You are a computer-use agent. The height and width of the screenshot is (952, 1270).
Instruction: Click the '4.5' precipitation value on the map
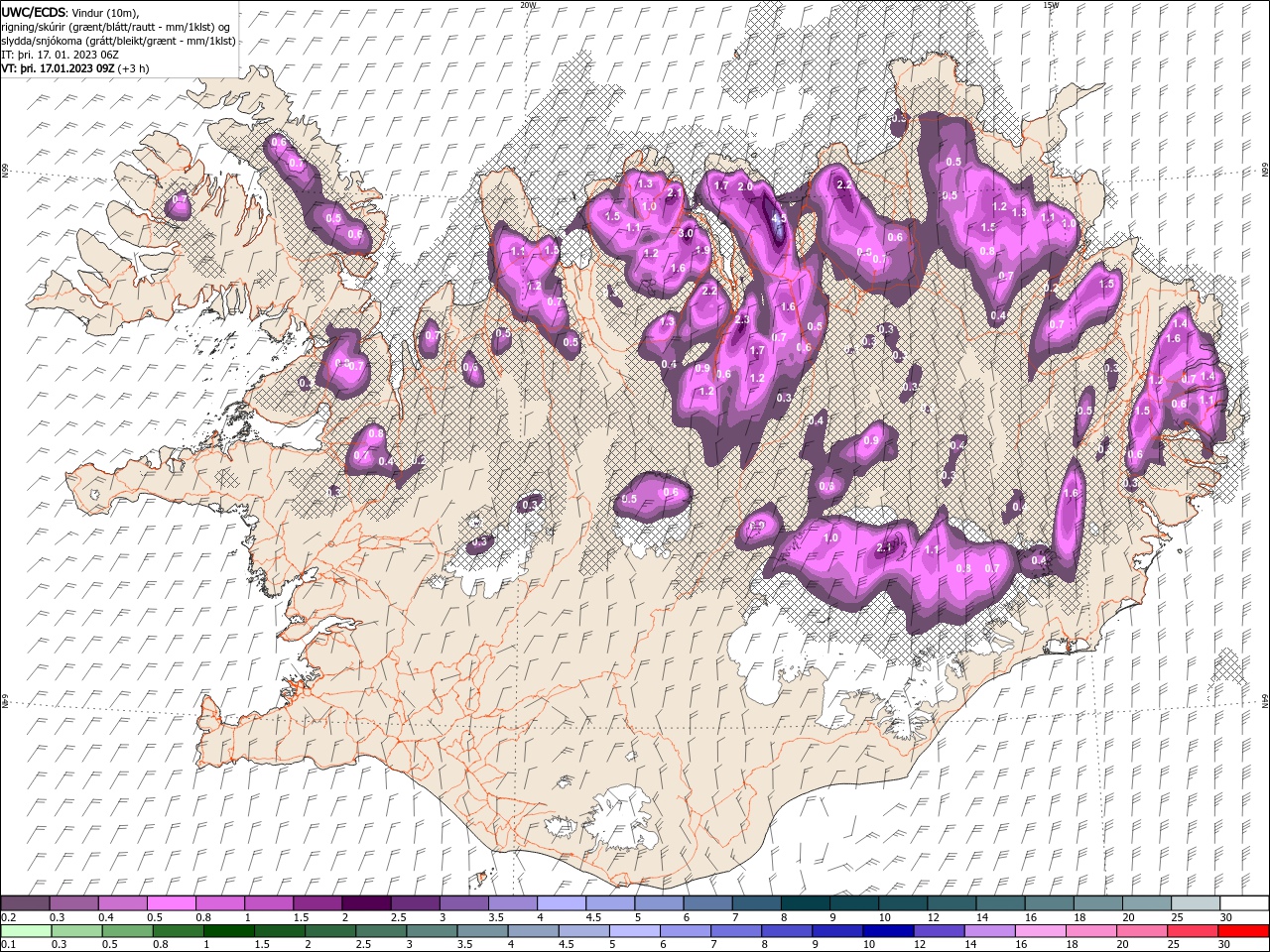(x=779, y=218)
